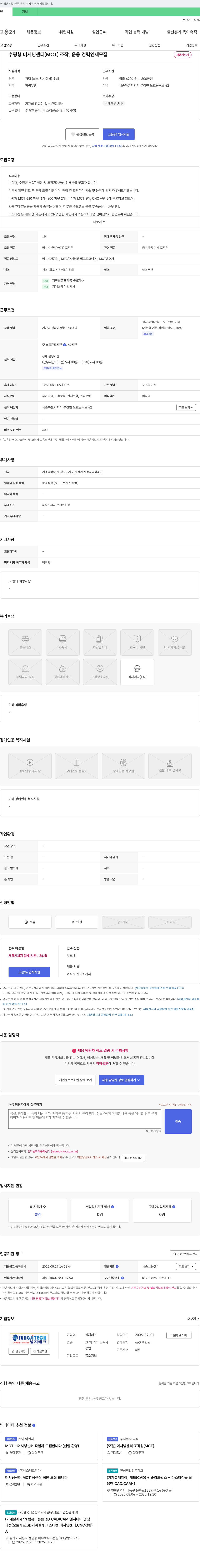
Task: Click the 전송 button
Action: point(178,1121)
